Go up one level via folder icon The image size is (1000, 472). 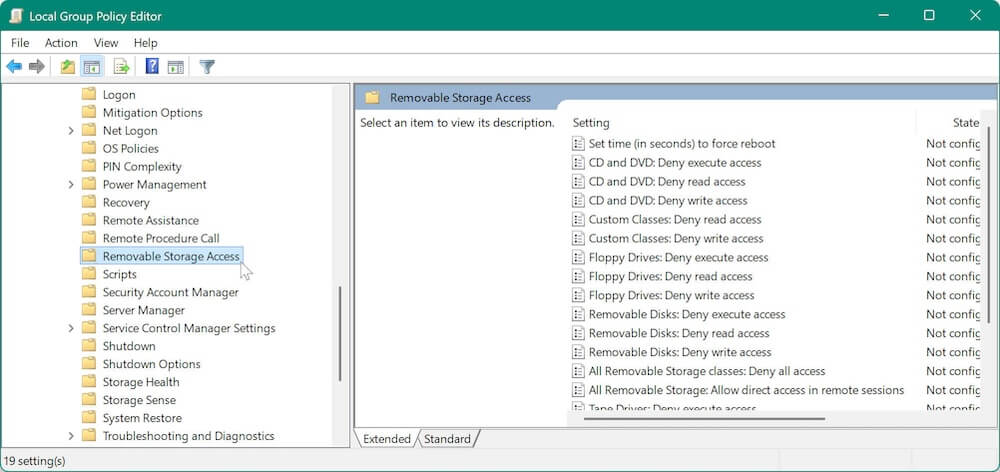click(67, 67)
